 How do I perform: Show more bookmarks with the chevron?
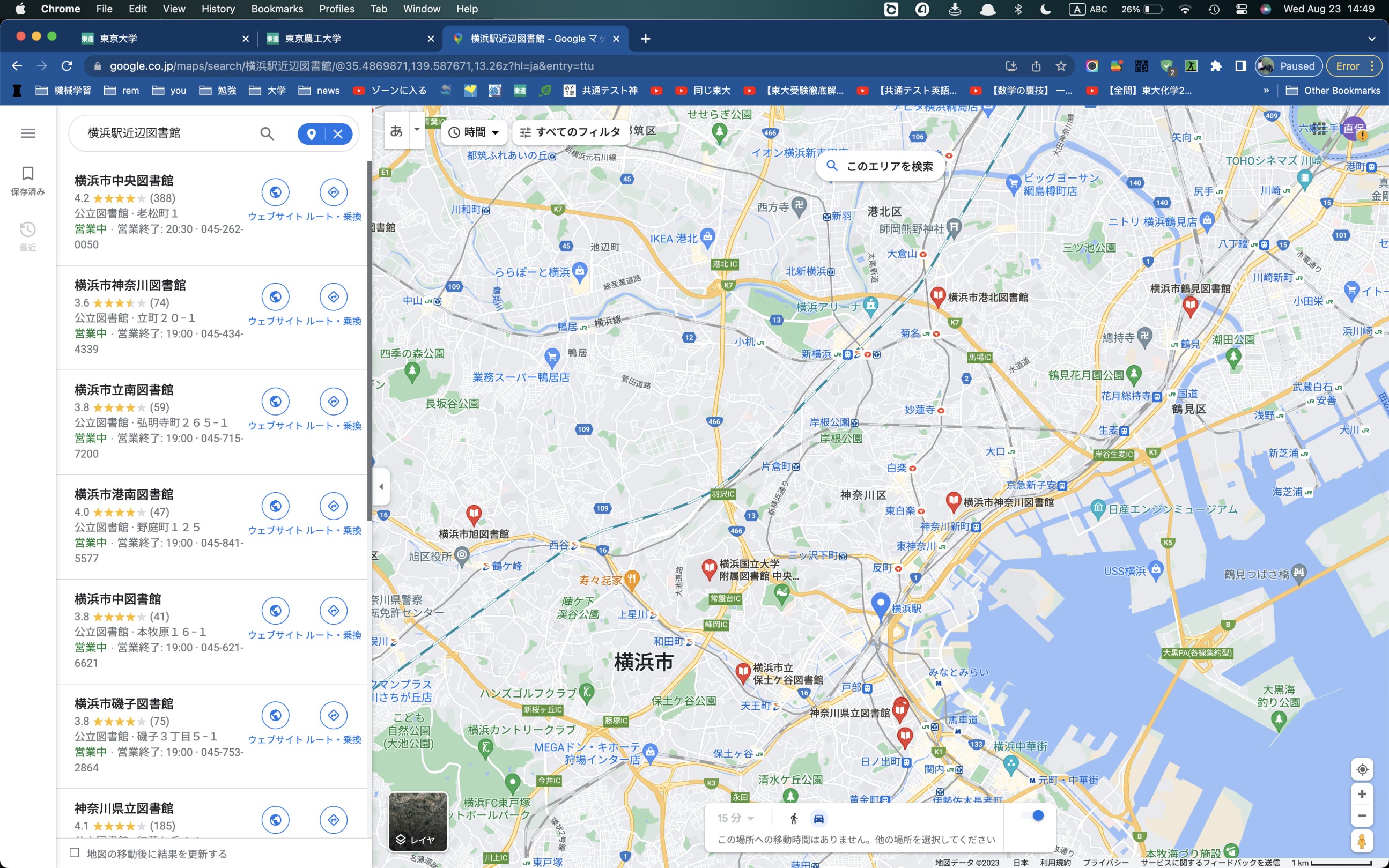(1266, 91)
